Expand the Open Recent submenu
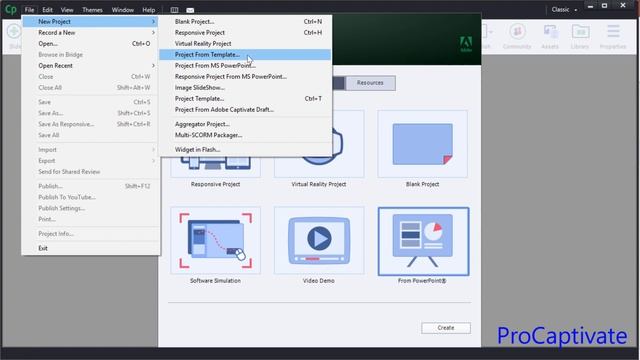The image size is (640, 360). pos(91,66)
